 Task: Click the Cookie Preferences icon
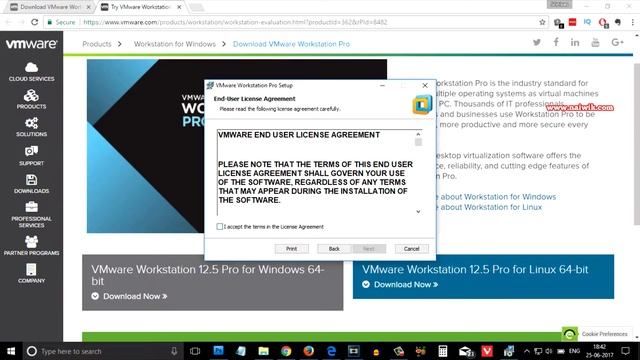pyautogui.click(x=569, y=334)
